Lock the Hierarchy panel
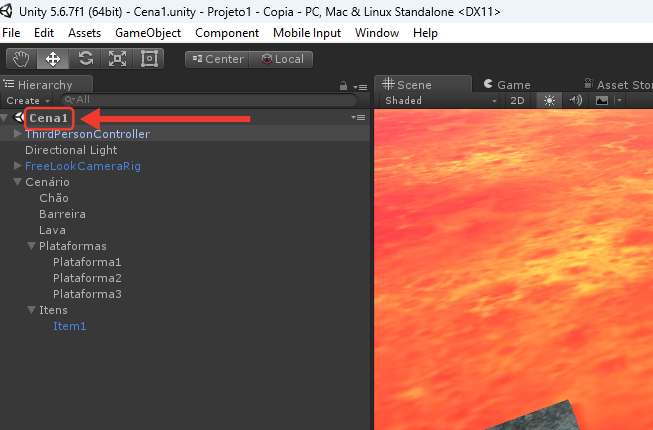This screenshot has height=430, width=653. tap(343, 86)
